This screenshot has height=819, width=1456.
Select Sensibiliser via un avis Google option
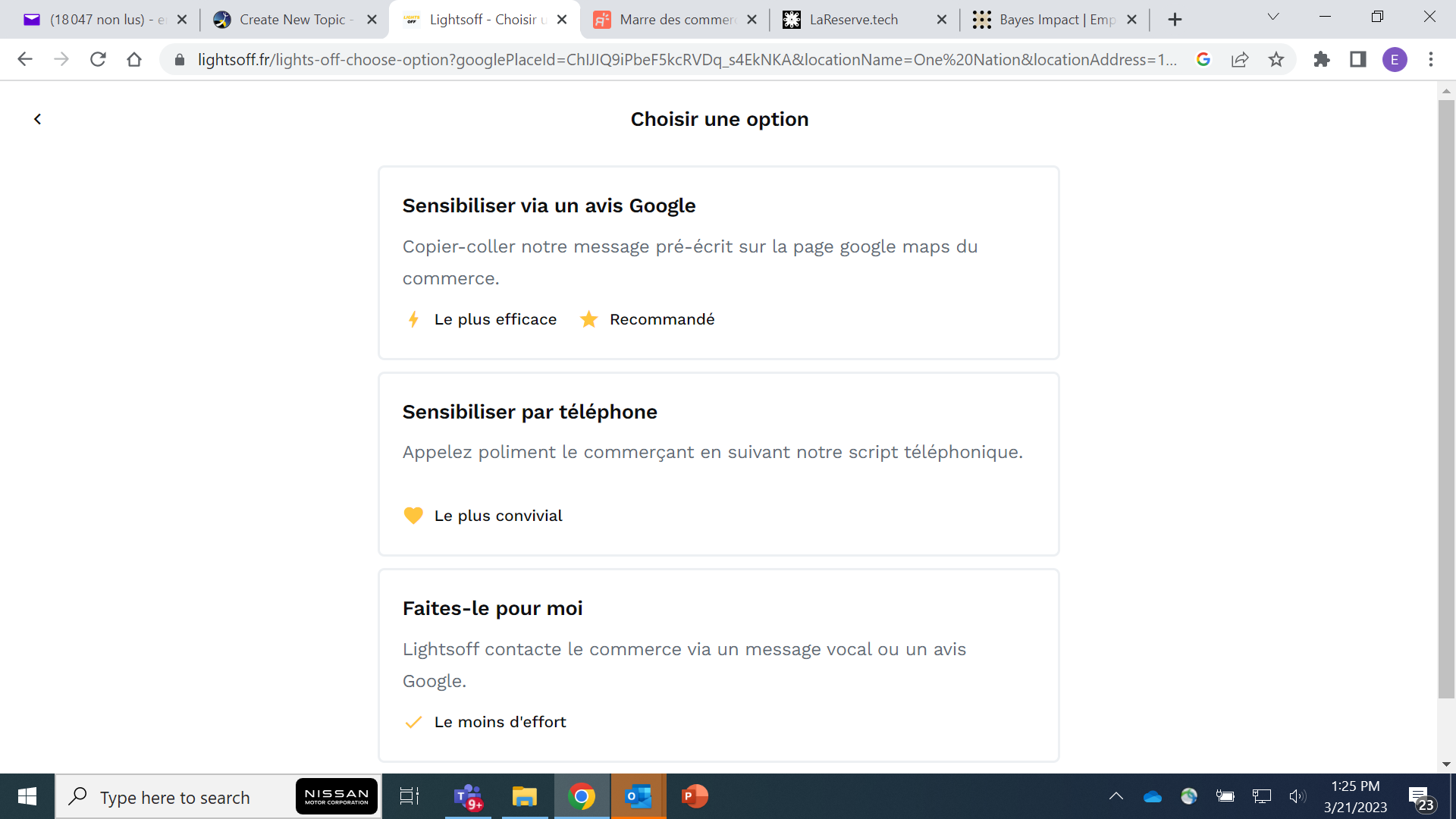(718, 262)
